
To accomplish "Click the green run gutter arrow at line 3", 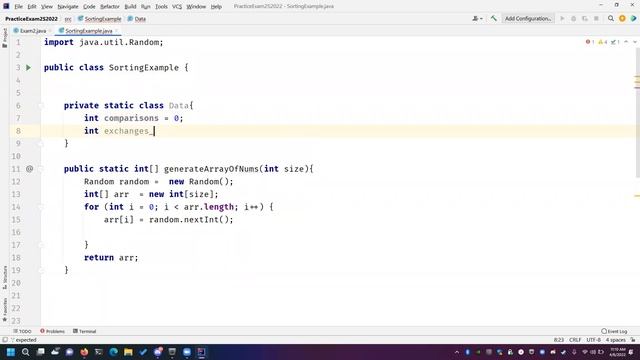I will (x=29, y=68).
